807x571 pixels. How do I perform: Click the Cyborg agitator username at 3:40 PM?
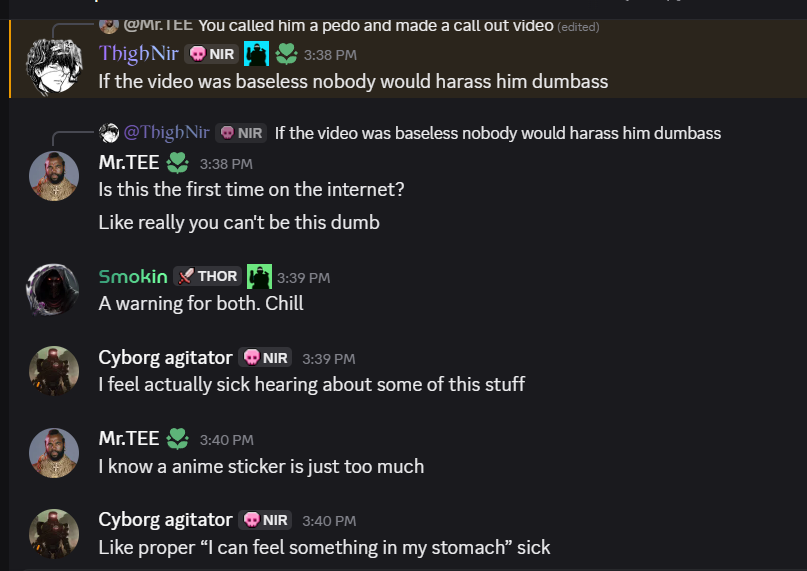[x=165, y=520]
